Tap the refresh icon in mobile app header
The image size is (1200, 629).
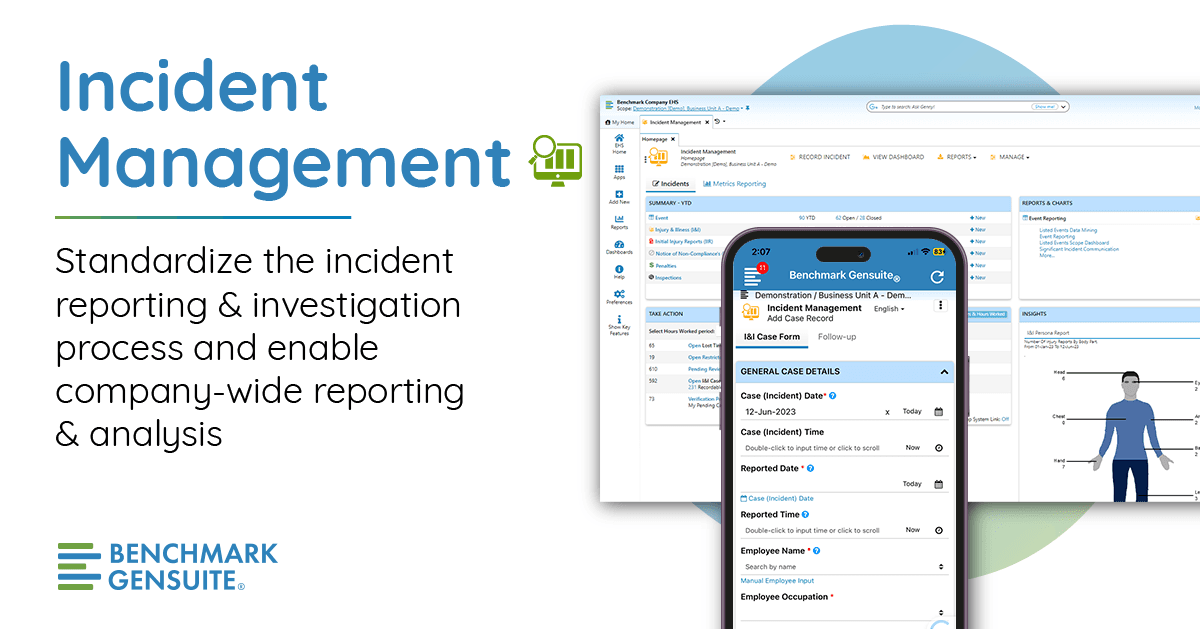[938, 275]
